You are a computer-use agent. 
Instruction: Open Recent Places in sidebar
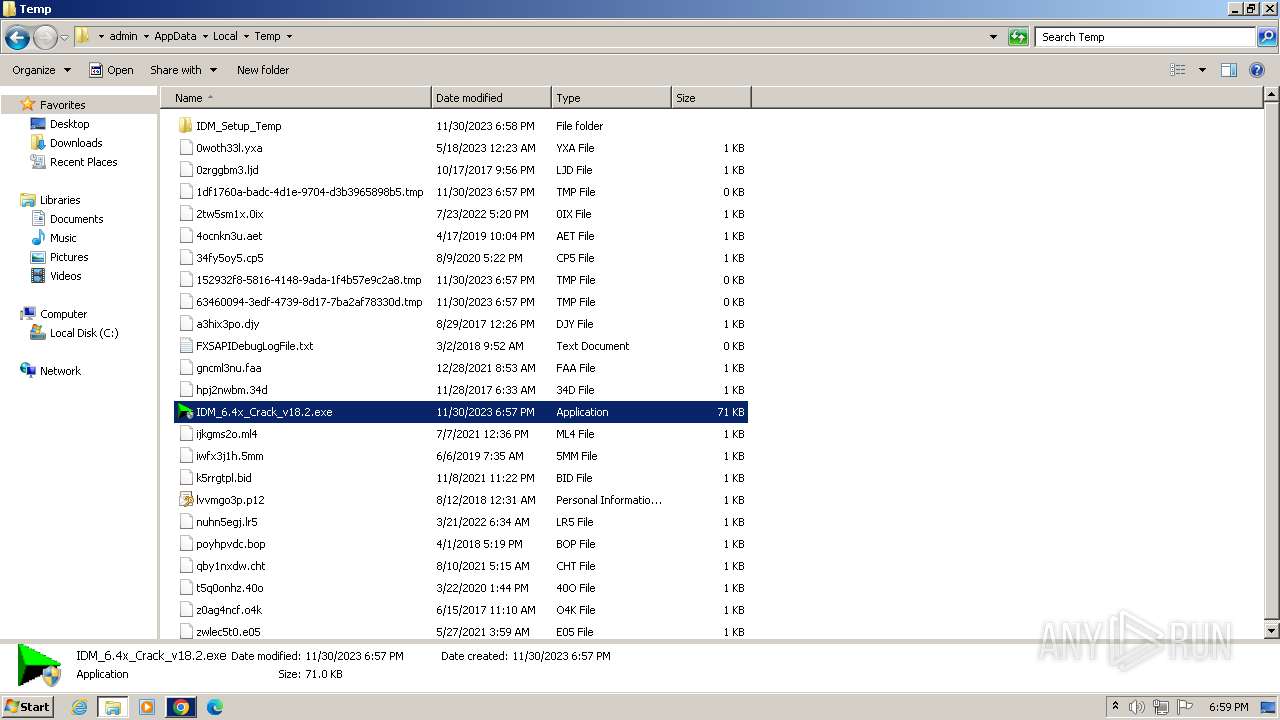click(x=83, y=162)
